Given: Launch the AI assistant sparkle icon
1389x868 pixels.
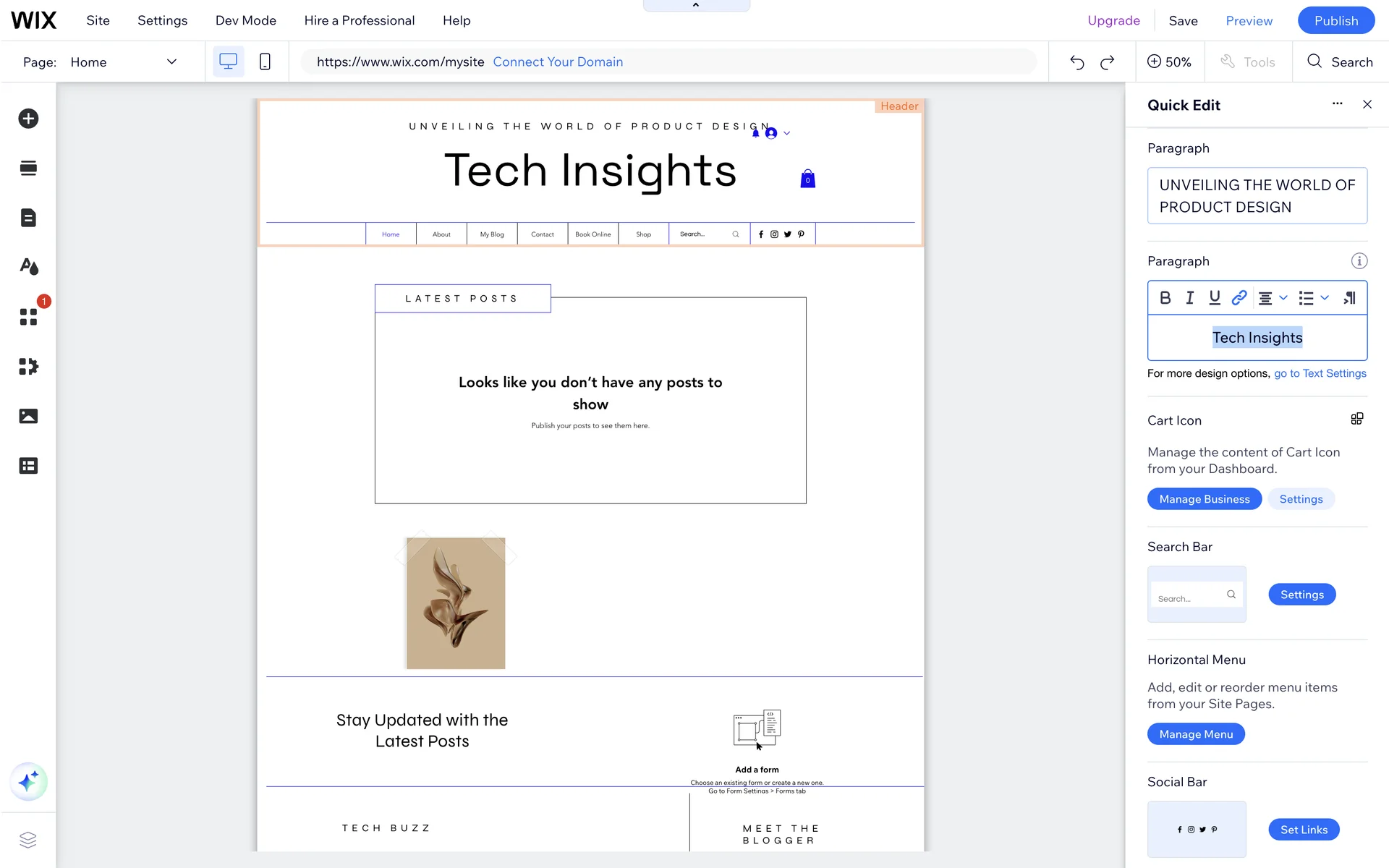Looking at the screenshot, I should (28, 782).
